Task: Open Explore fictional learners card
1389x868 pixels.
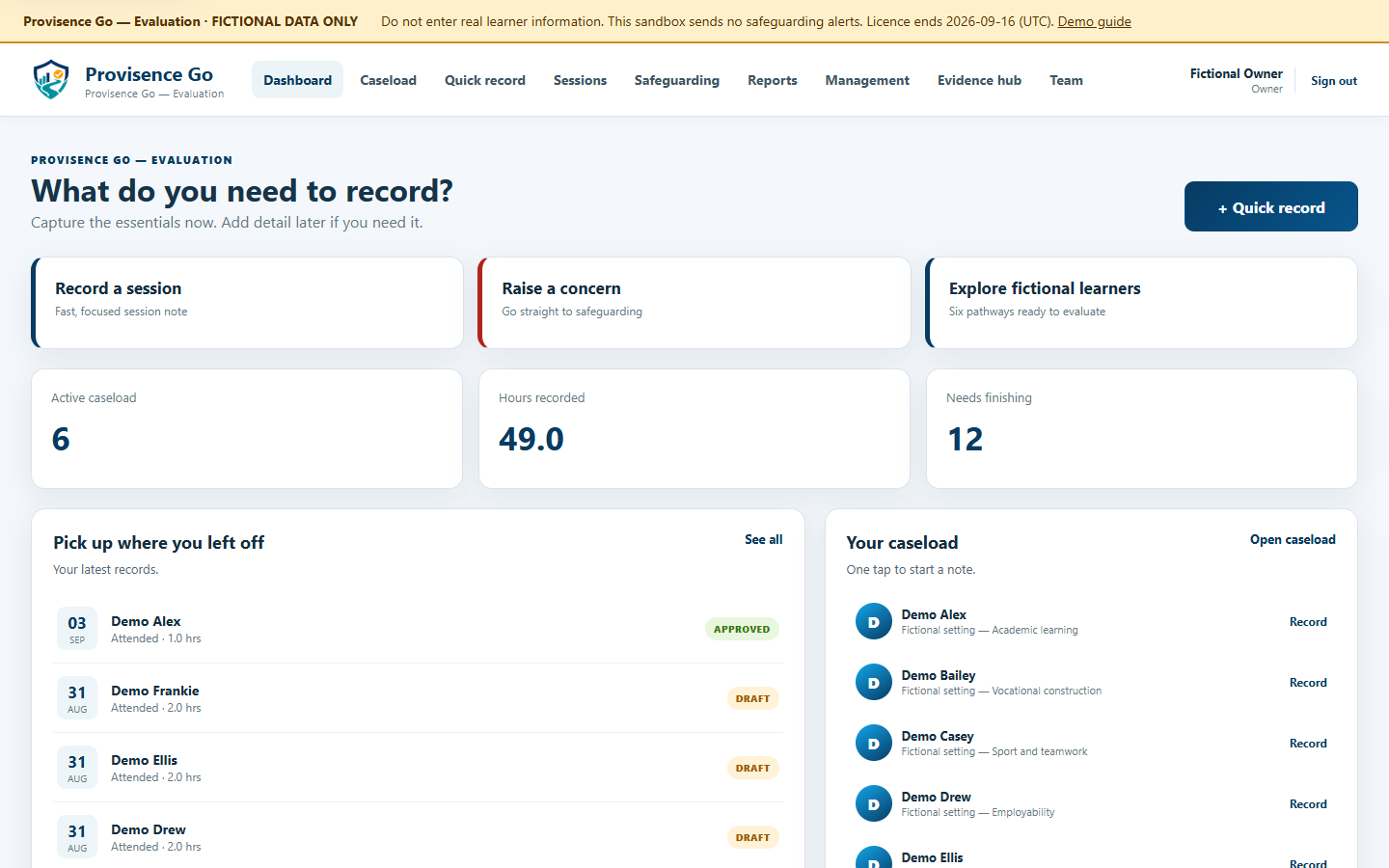Action: pyautogui.click(x=1141, y=303)
